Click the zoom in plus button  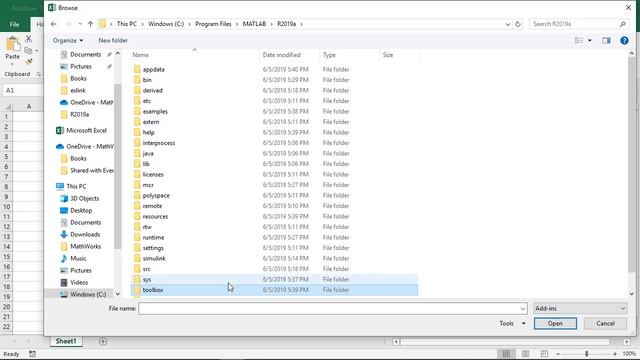point(615,353)
